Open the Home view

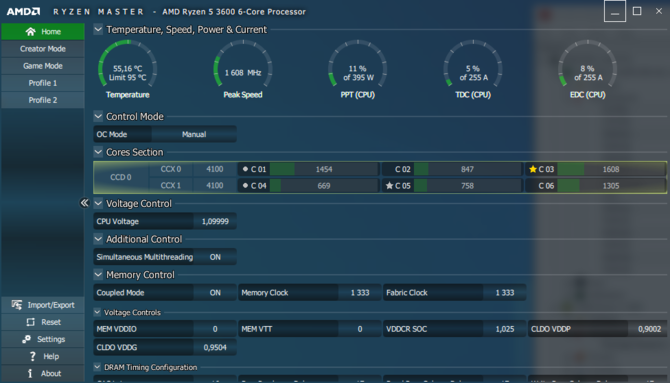tap(43, 32)
